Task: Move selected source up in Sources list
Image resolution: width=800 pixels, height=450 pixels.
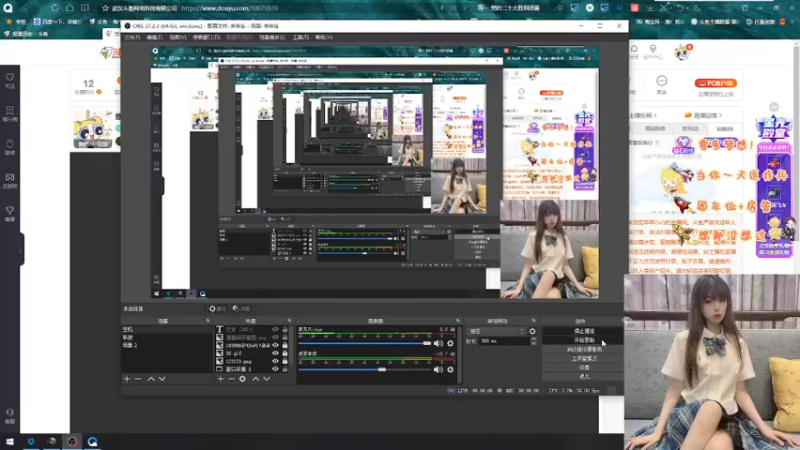Action: [x=256, y=379]
